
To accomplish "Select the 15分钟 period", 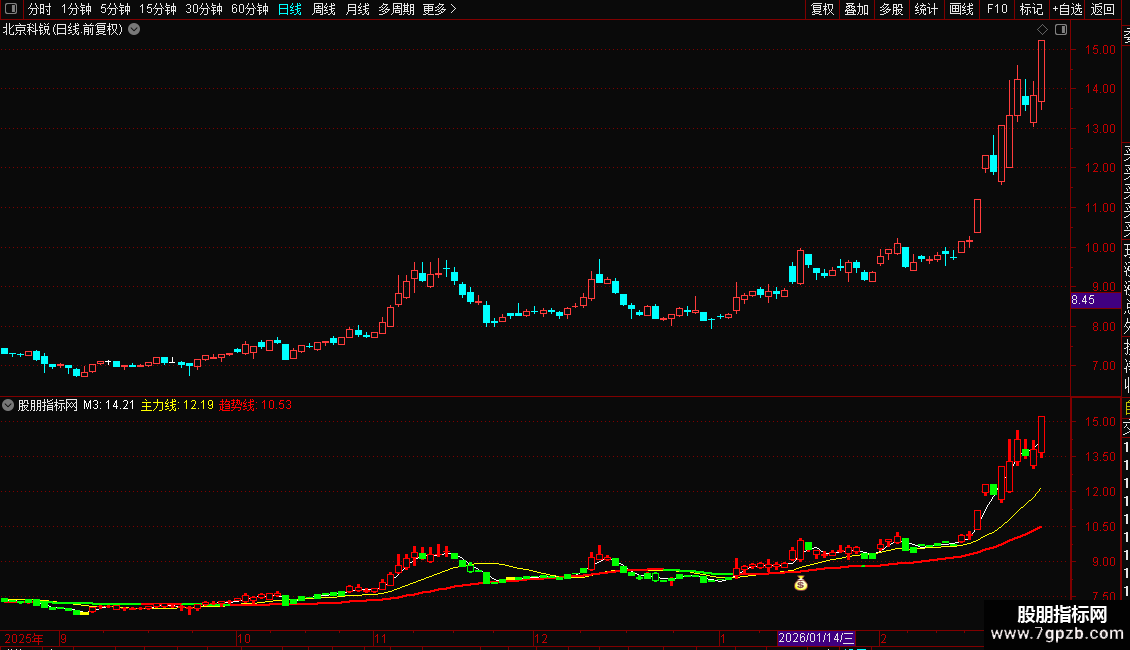I will 158,9.
